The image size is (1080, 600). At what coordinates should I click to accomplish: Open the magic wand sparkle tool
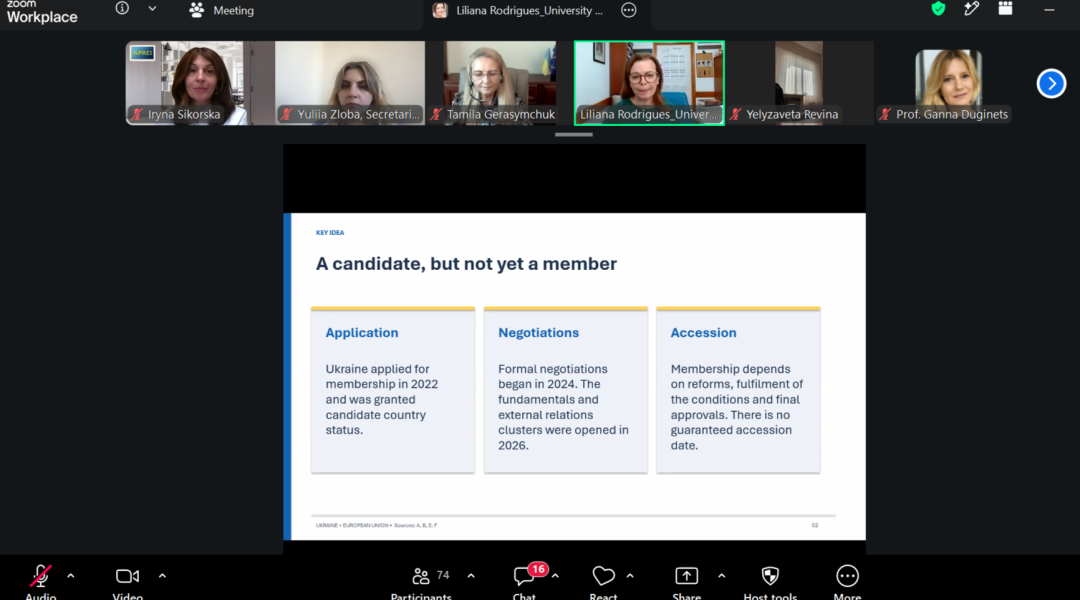coord(972,8)
